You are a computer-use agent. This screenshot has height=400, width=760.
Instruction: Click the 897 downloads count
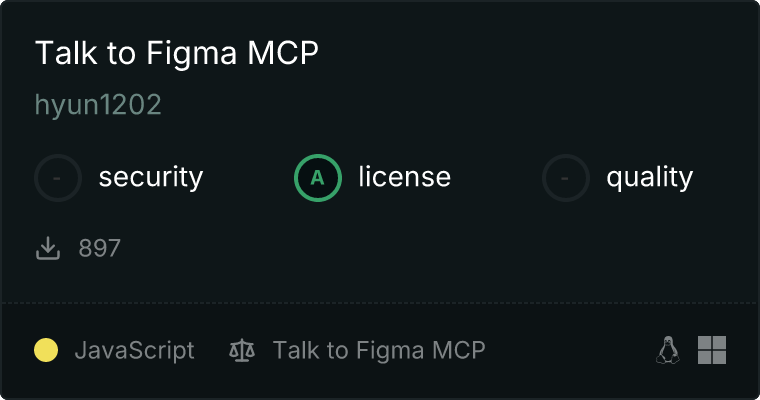[x=100, y=248]
